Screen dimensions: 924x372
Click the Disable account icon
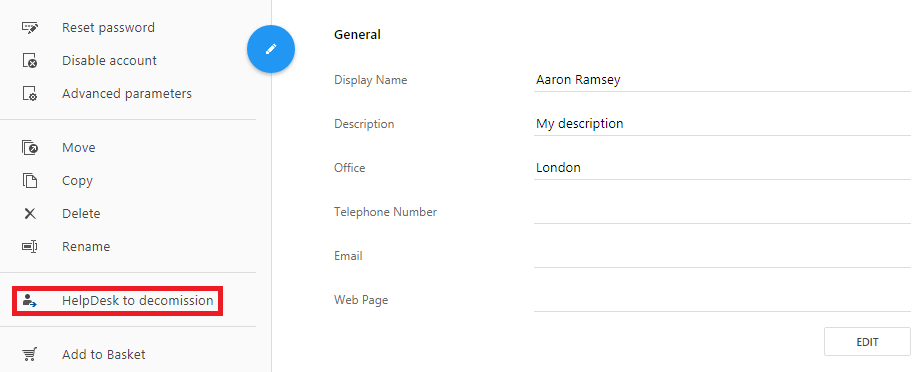[30, 61]
